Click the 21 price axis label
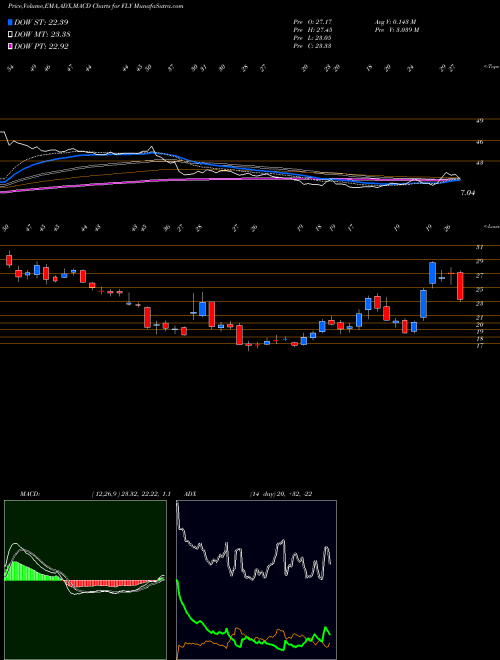 pyautogui.click(x=479, y=317)
